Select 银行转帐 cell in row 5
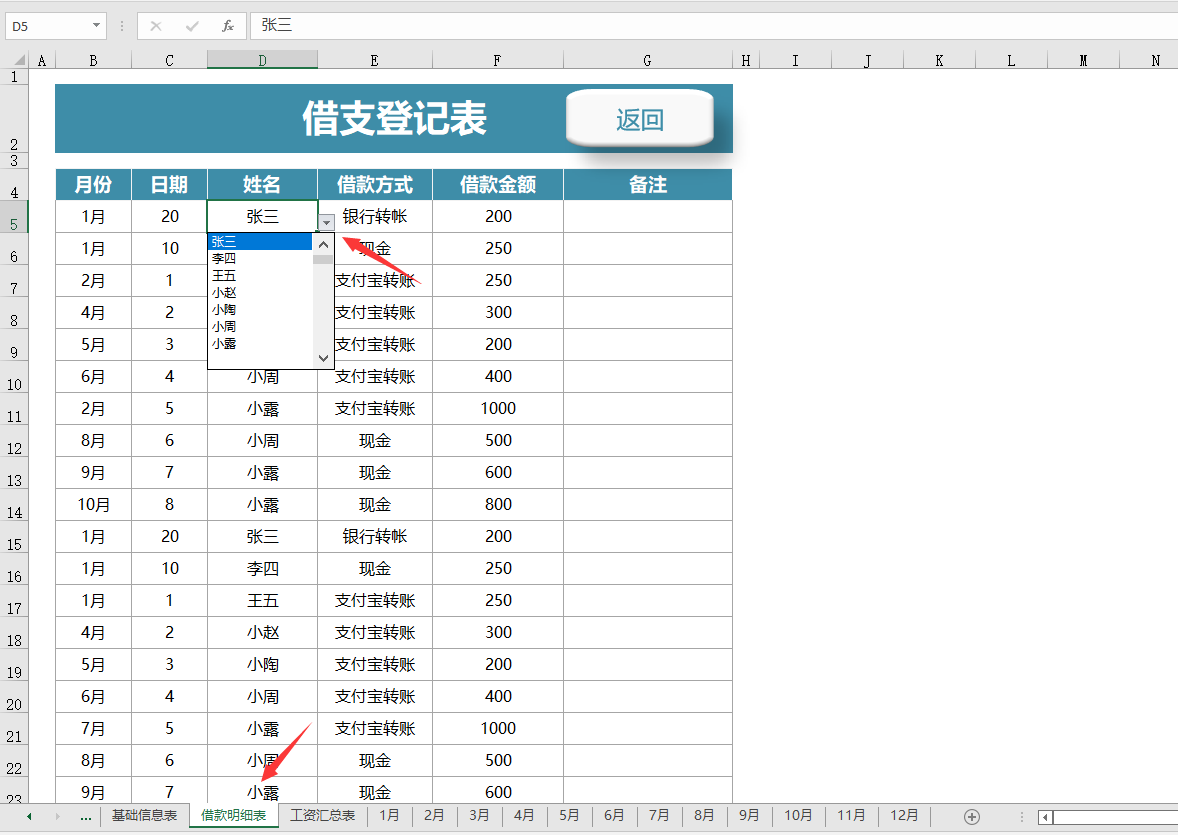This screenshot has width=1178, height=835. click(x=375, y=216)
